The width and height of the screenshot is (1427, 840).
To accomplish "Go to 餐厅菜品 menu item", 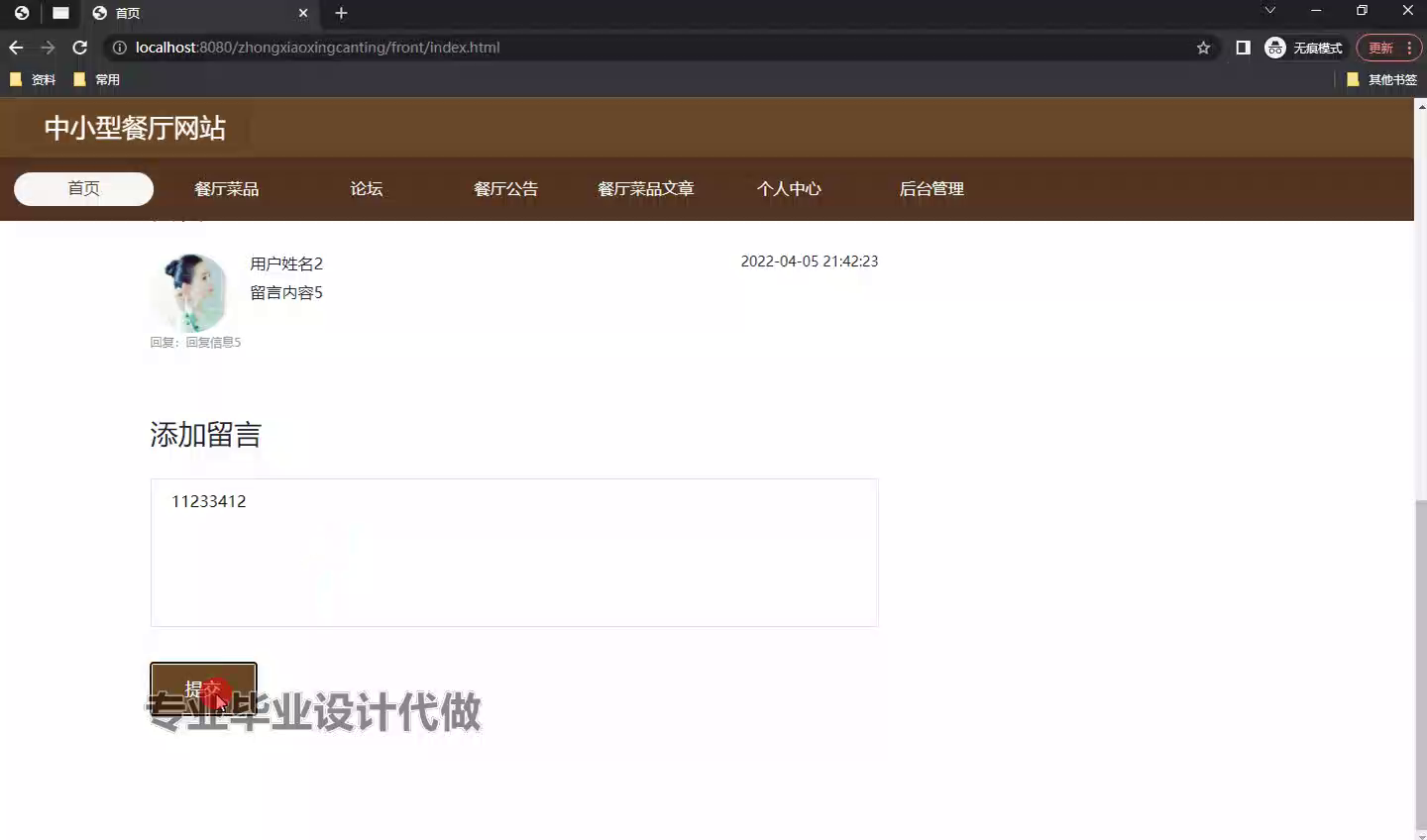I will [226, 189].
